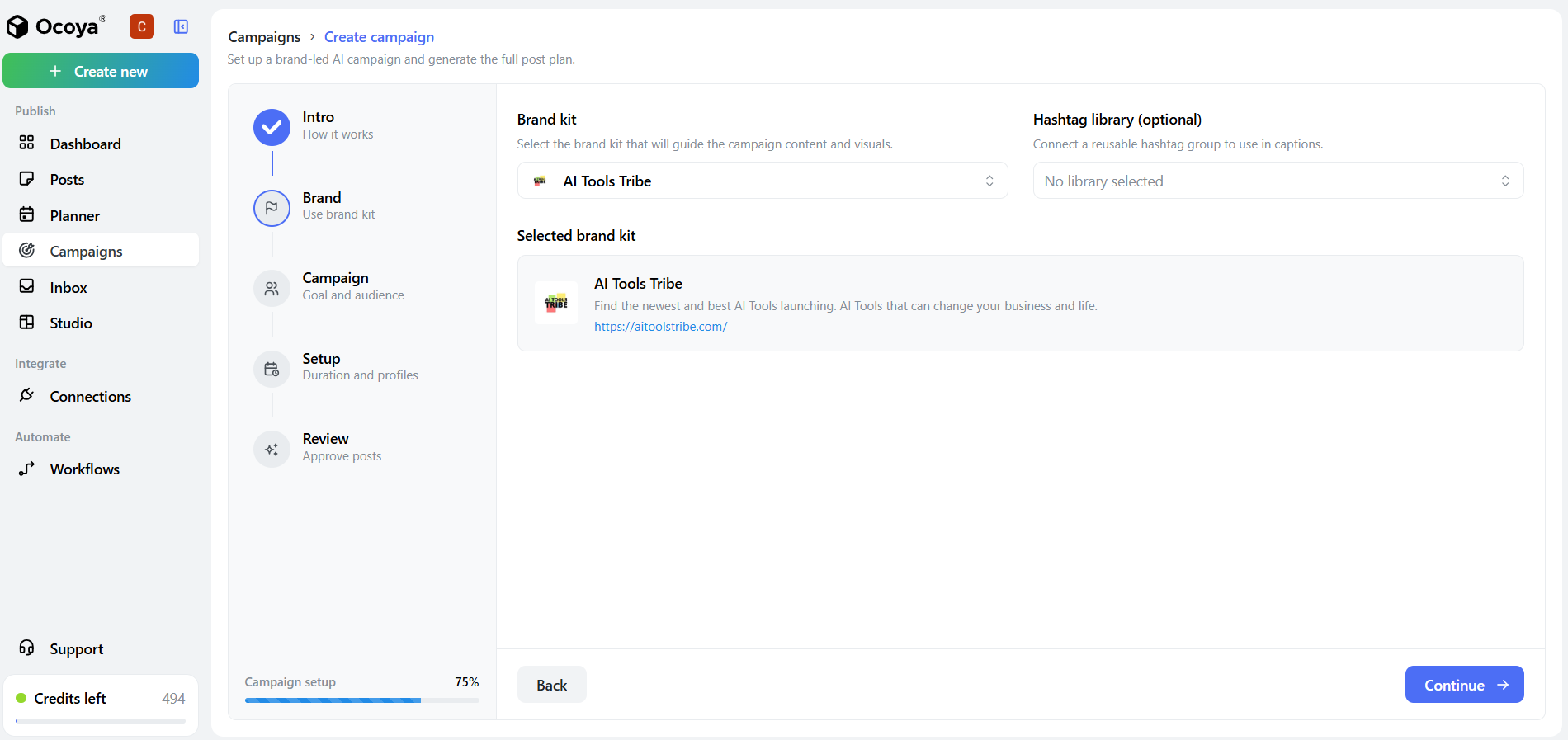
Task: Click the Credits left usage bar
Action: [x=101, y=721]
